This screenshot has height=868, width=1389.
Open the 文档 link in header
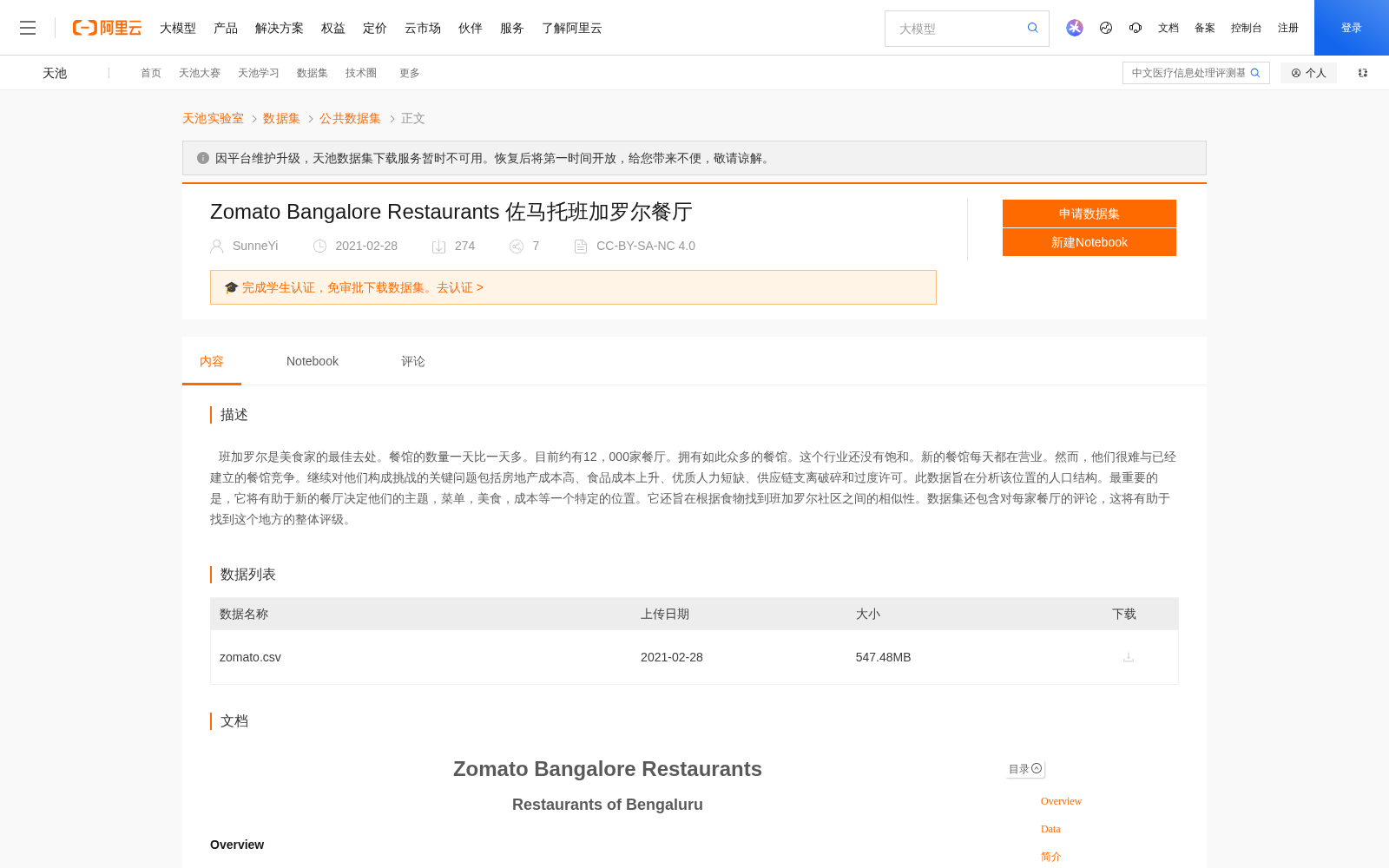point(1168,28)
